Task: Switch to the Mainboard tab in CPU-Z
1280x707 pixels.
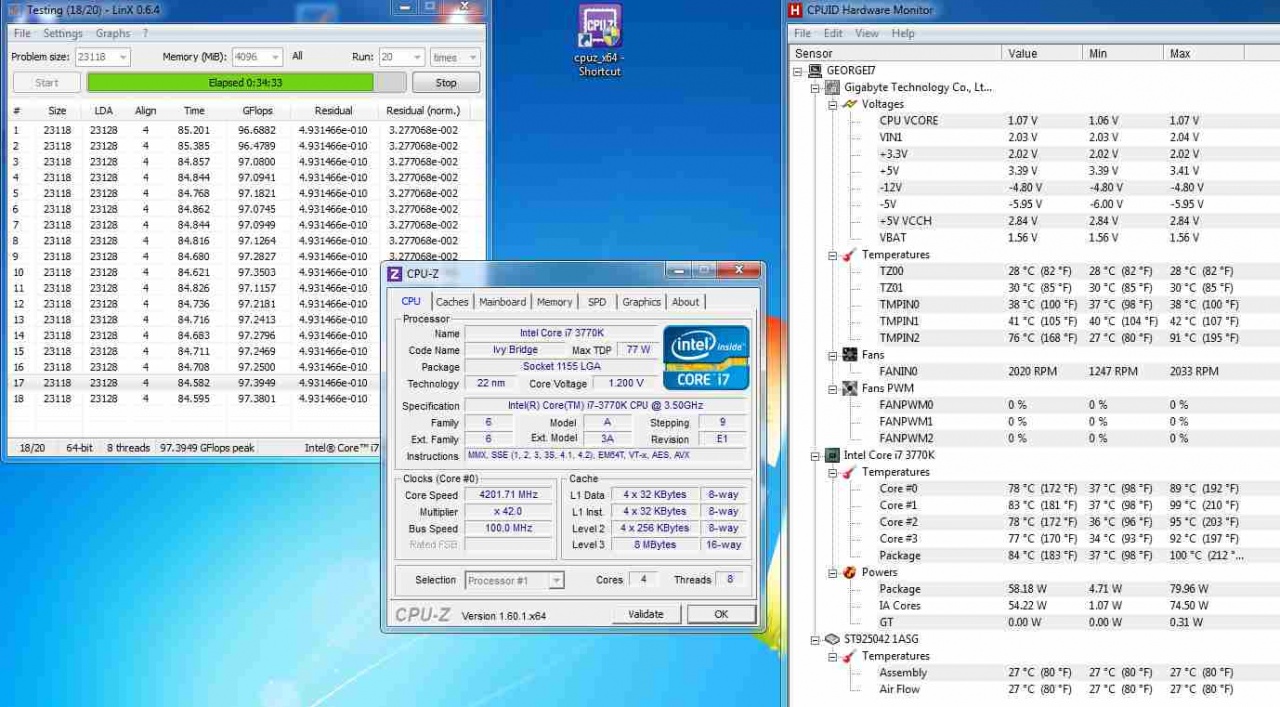Action: click(502, 302)
